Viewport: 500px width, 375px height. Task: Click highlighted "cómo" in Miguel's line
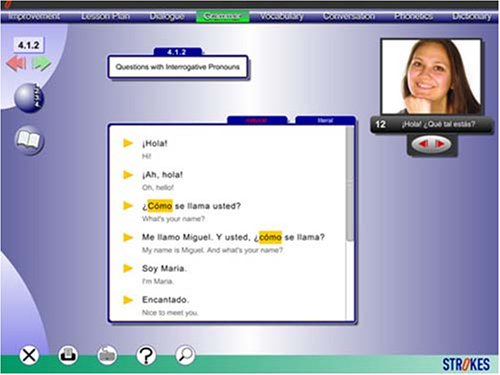[270, 237]
